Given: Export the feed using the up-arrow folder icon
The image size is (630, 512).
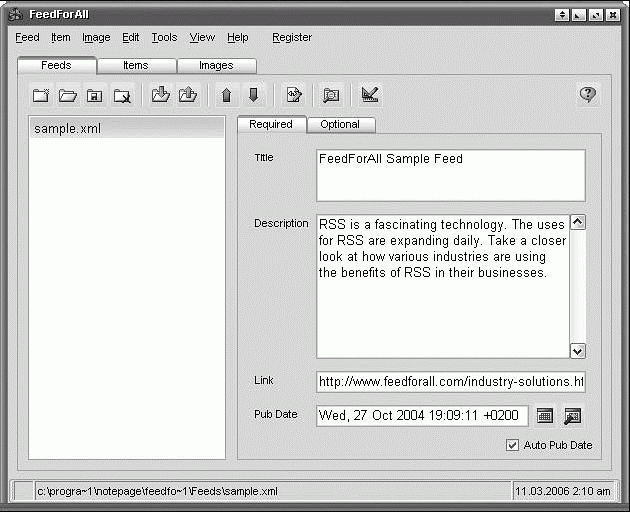Looking at the screenshot, I should point(188,95).
